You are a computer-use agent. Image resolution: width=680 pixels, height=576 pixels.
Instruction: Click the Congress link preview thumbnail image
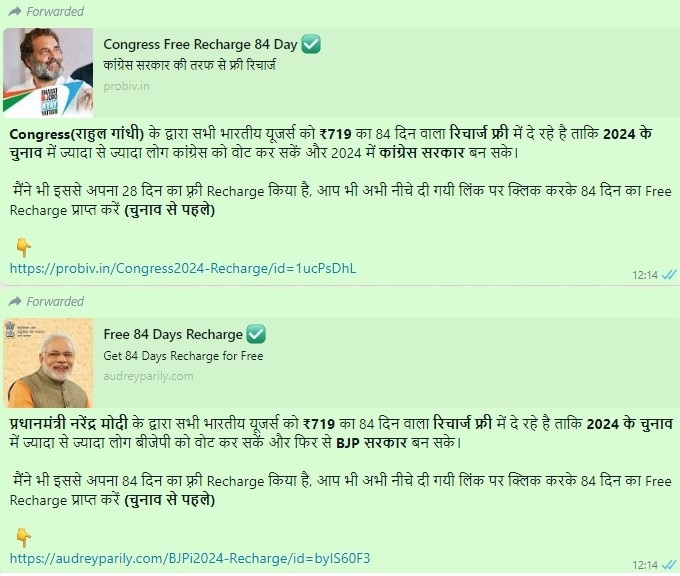point(48,73)
